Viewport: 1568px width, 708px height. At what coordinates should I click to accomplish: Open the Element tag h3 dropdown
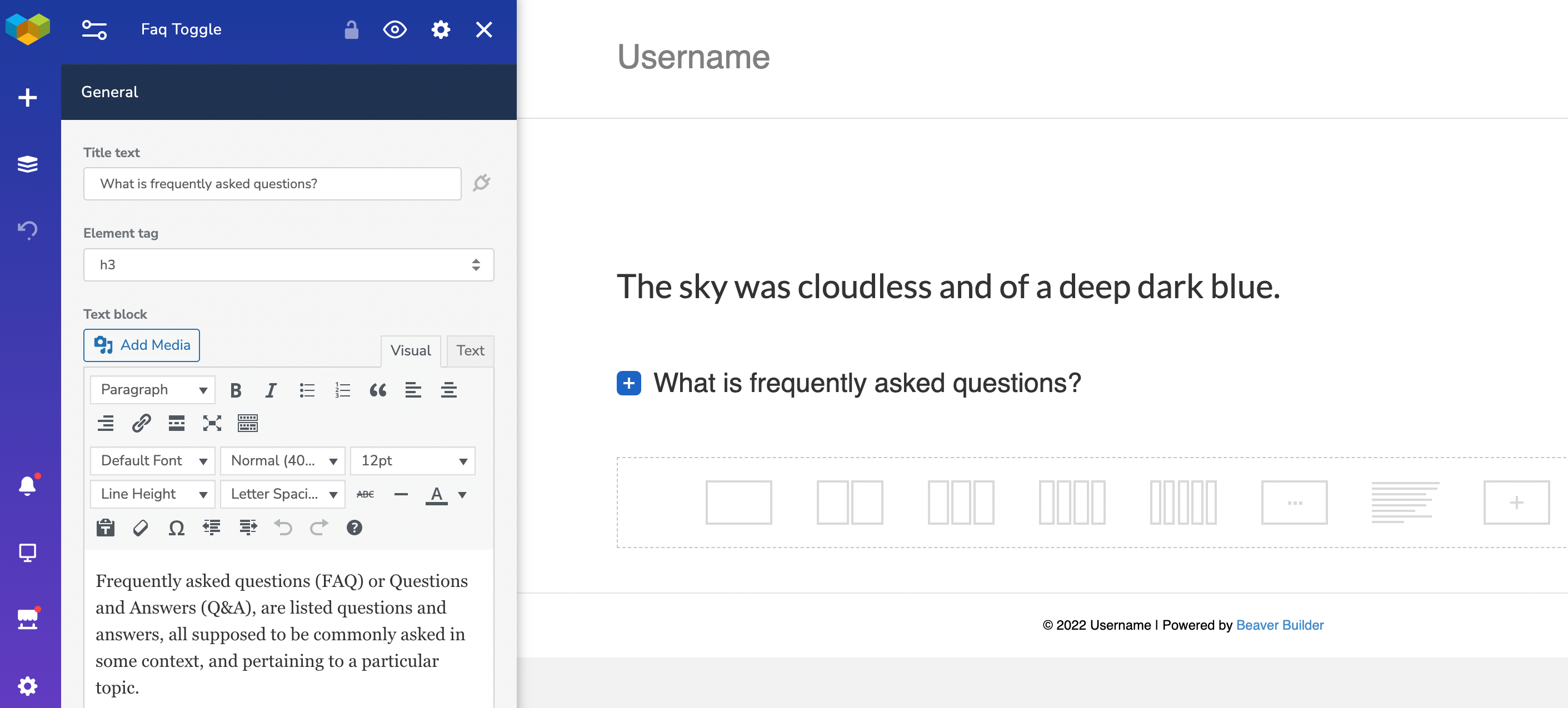coord(288,264)
